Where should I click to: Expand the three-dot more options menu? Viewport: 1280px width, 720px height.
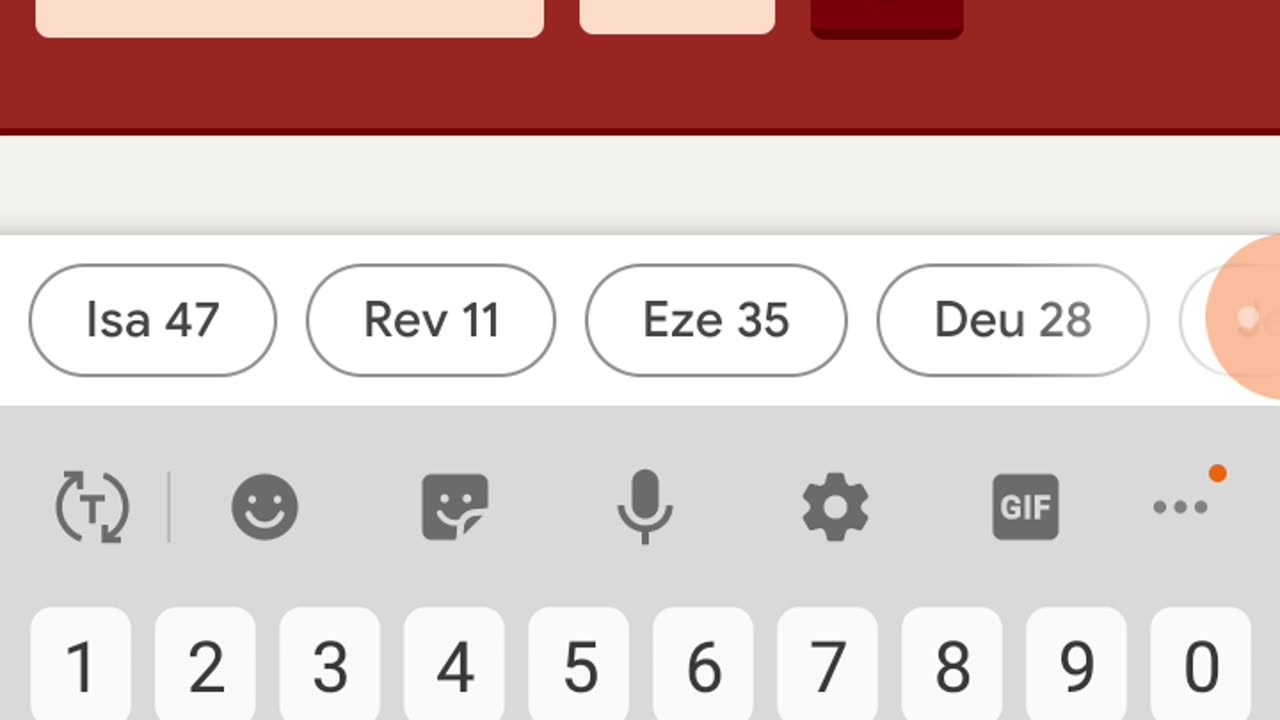pyautogui.click(x=1181, y=507)
